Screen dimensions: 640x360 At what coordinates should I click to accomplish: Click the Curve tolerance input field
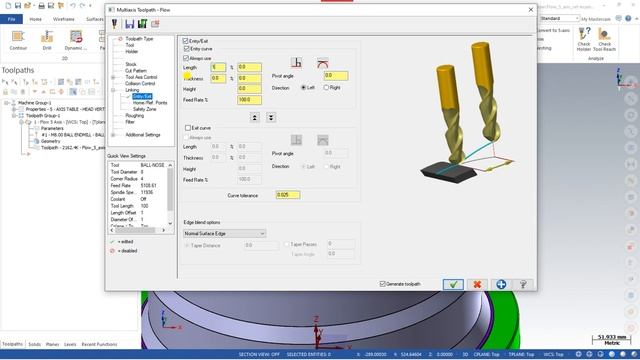click(x=288, y=195)
